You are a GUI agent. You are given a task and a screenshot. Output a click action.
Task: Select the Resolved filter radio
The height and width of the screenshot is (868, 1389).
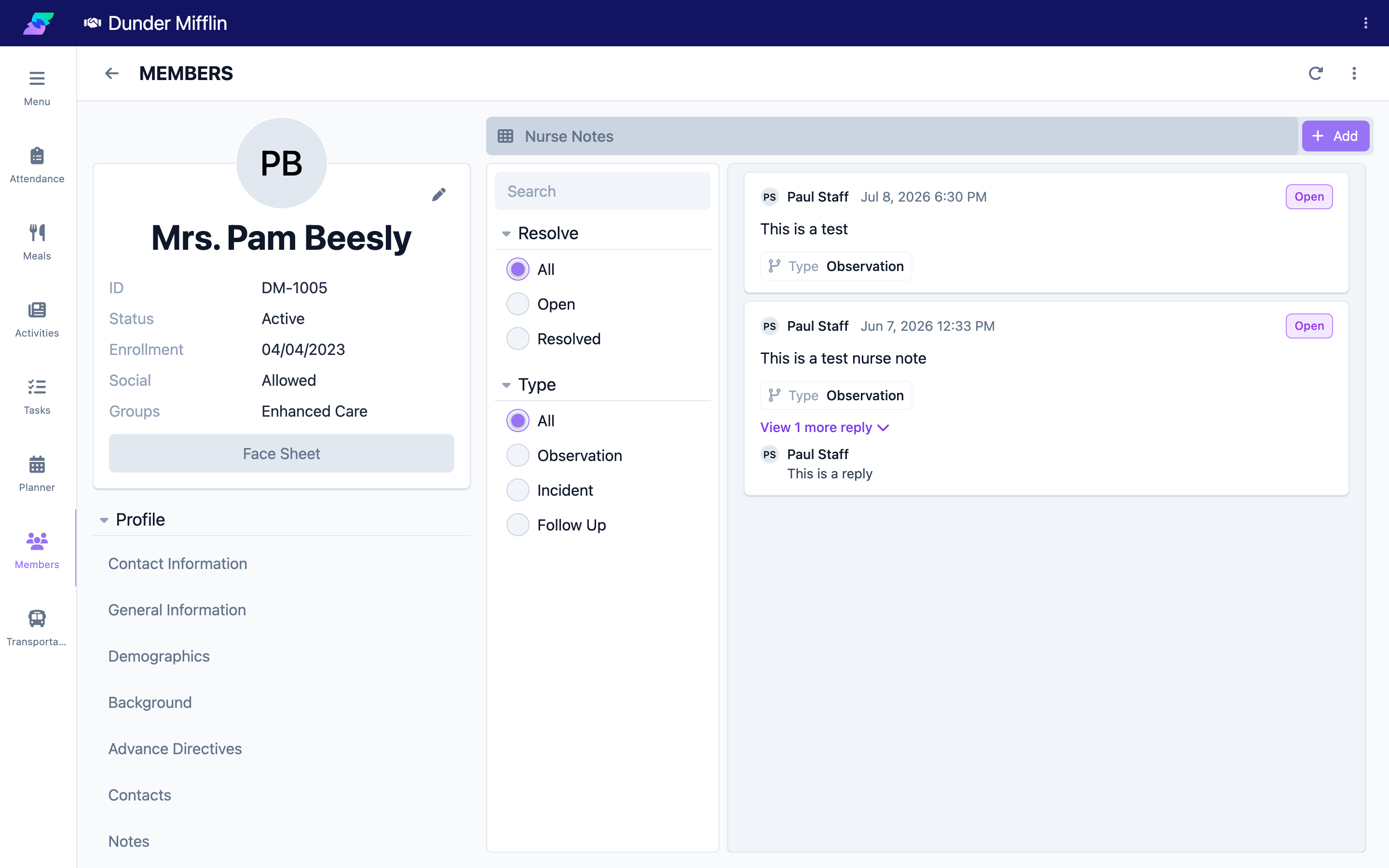[x=517, y=339]
